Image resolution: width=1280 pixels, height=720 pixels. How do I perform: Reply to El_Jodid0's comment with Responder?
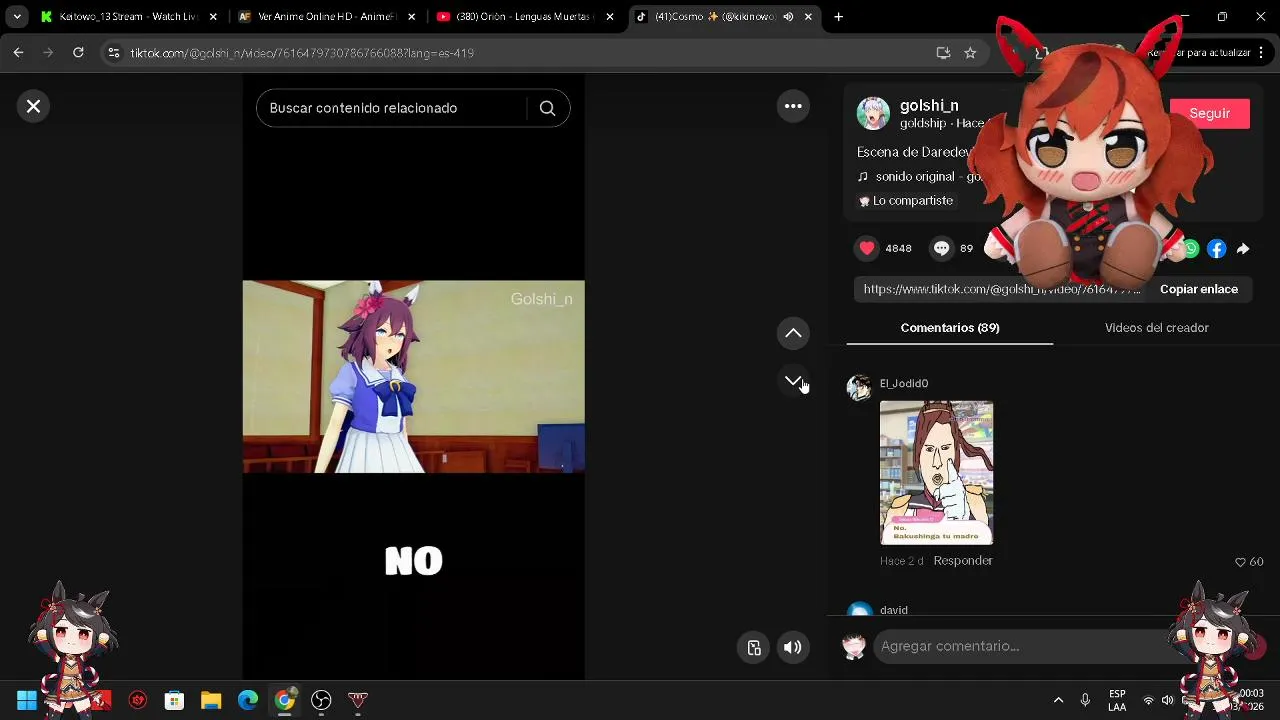pyautogui.click(x=963, y=560)
